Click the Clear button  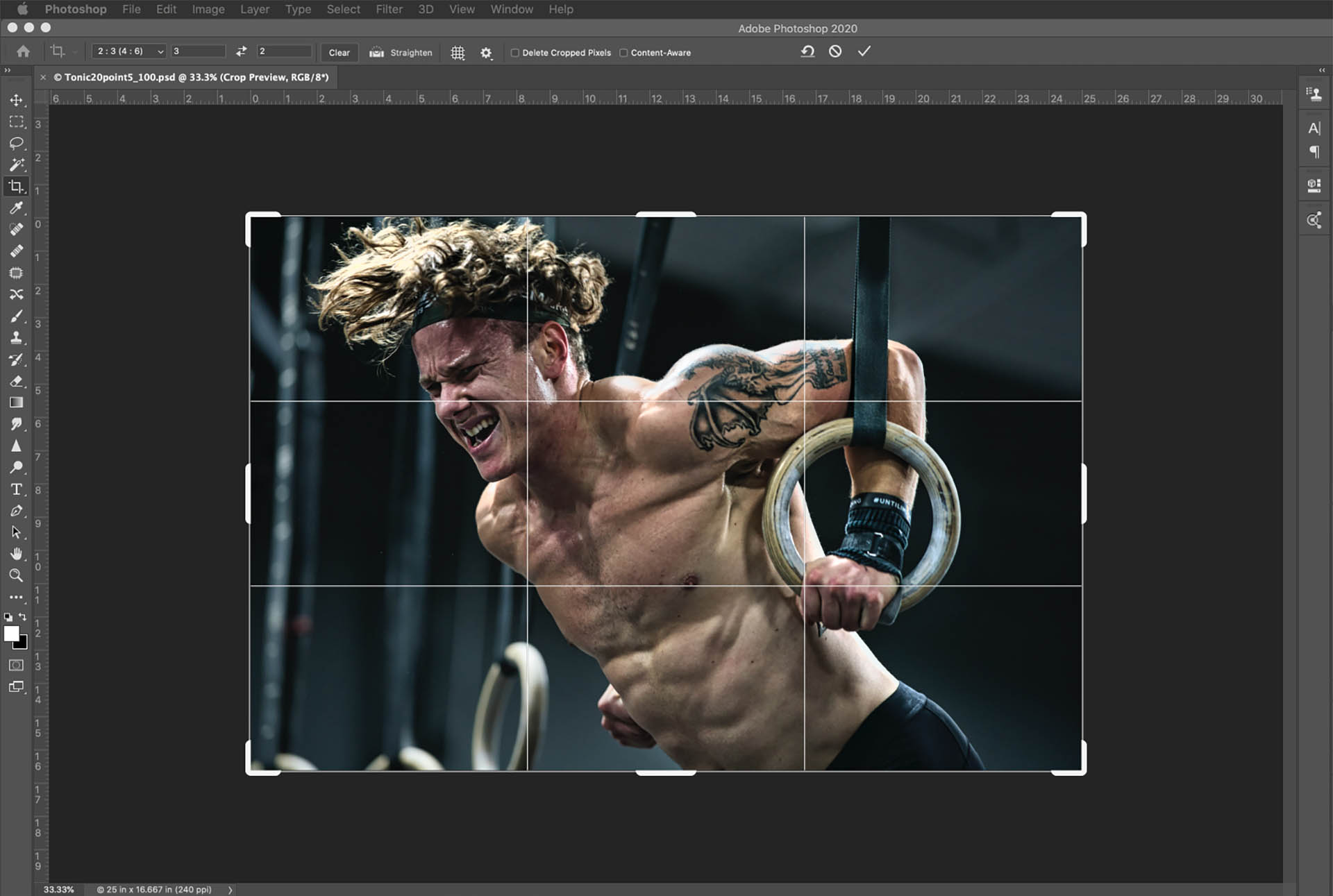(x=339, y=53)
